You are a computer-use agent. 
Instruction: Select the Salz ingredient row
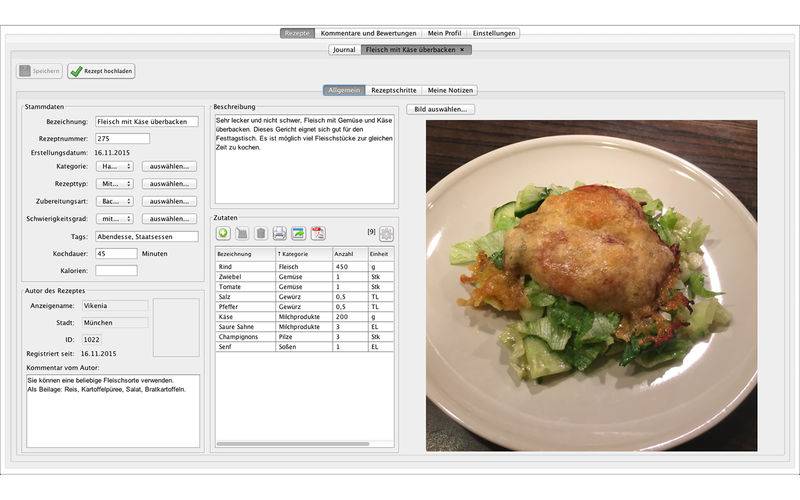tap(305, 296)
